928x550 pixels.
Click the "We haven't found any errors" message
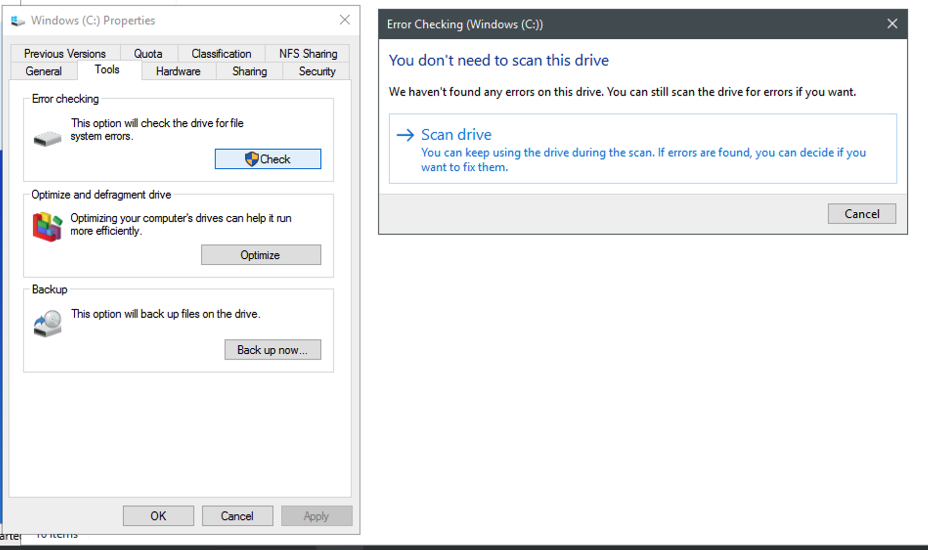coord(623,92)
